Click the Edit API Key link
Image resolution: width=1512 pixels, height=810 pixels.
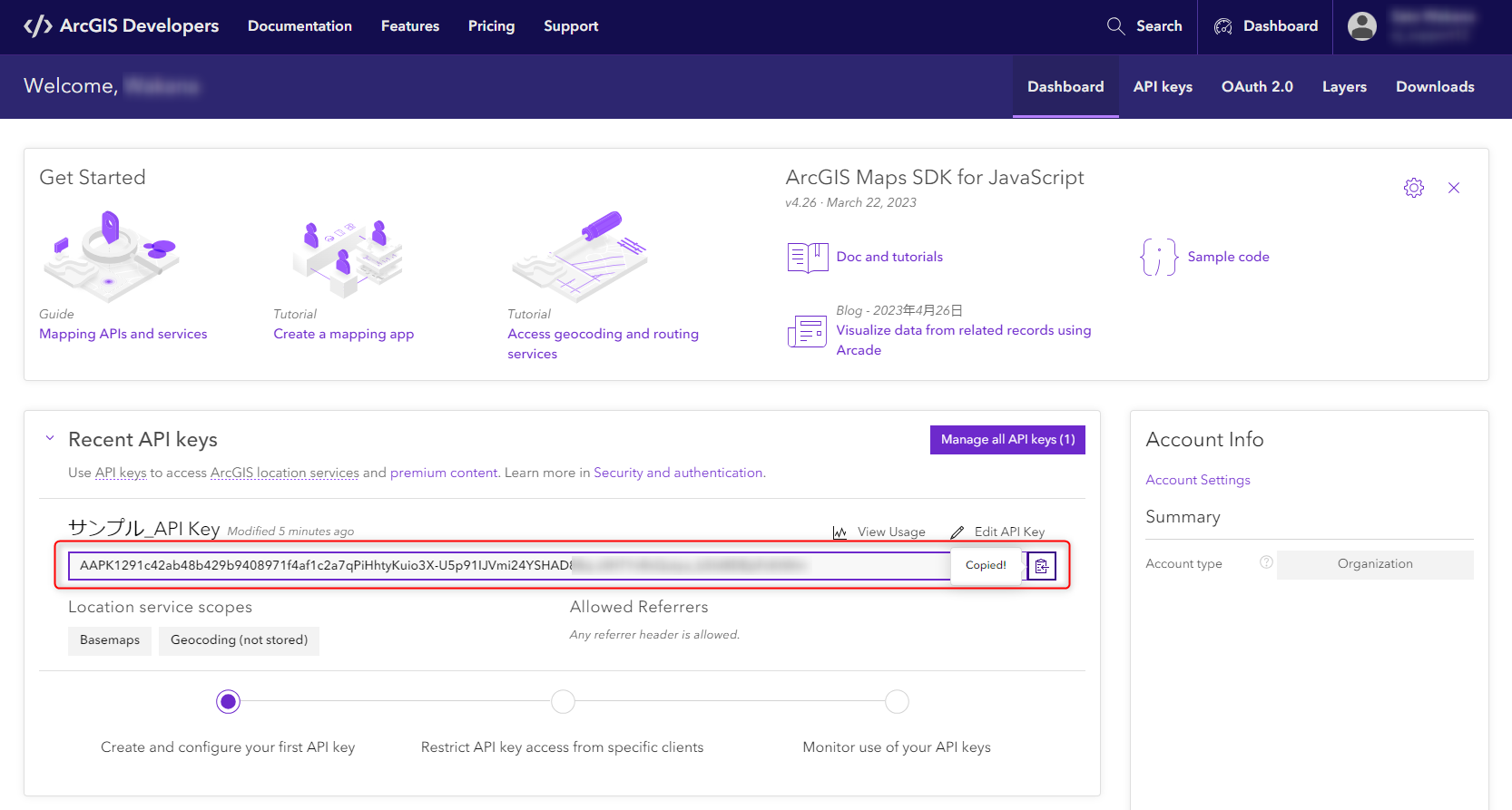pyautogui.click(x=1009, y=532)
